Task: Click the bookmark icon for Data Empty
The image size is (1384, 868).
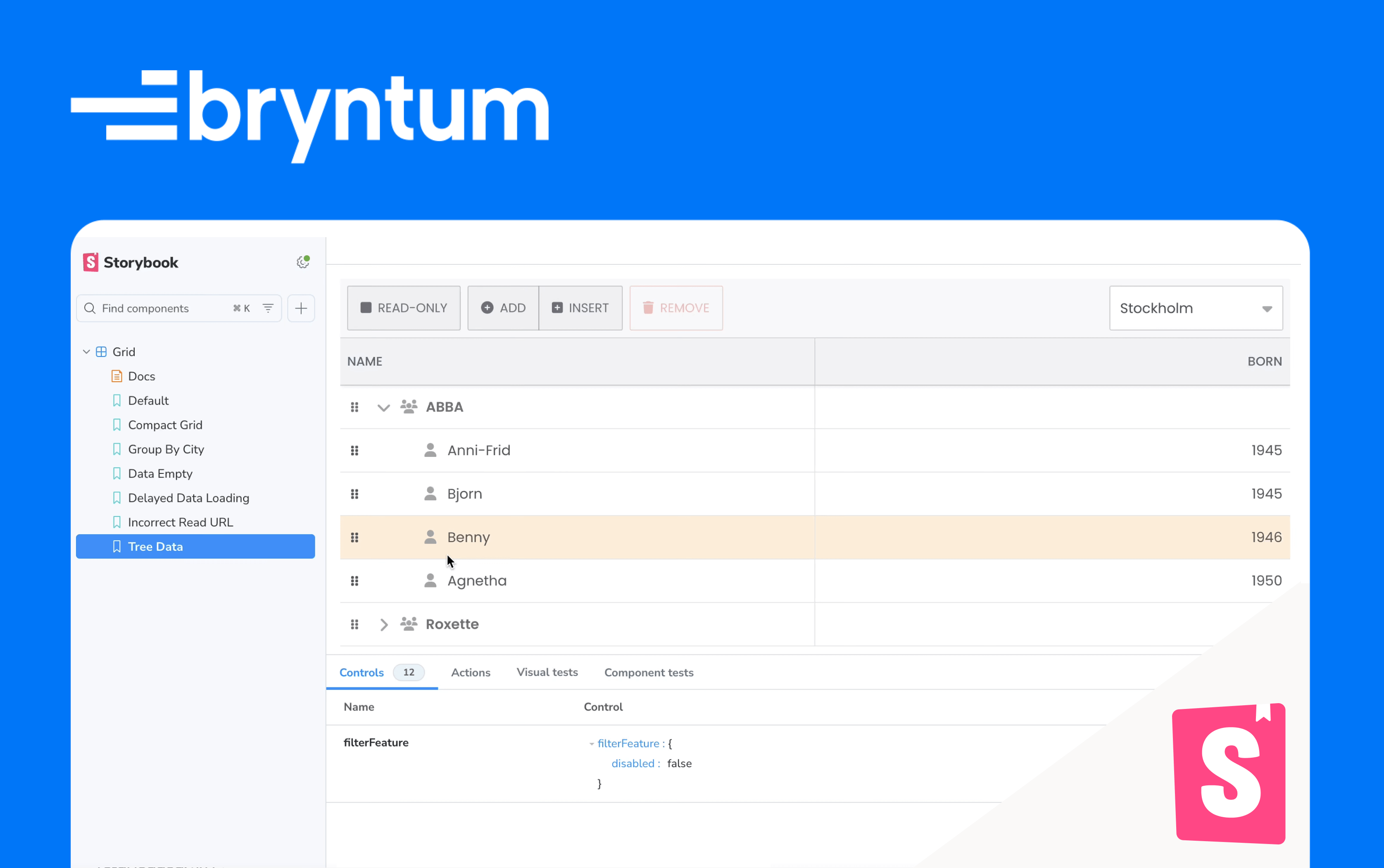Action: point(117,473)
